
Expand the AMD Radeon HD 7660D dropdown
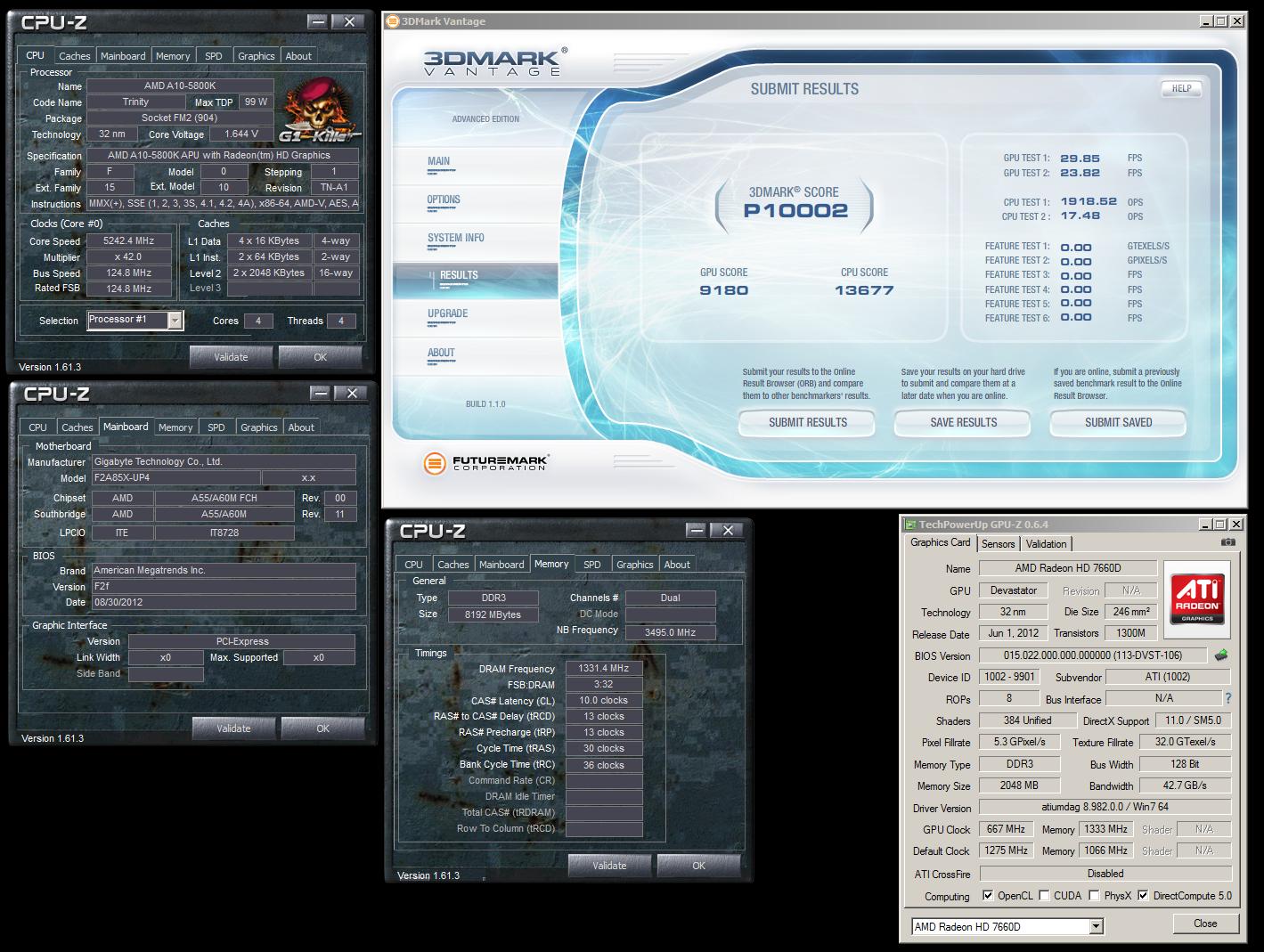1096,927
